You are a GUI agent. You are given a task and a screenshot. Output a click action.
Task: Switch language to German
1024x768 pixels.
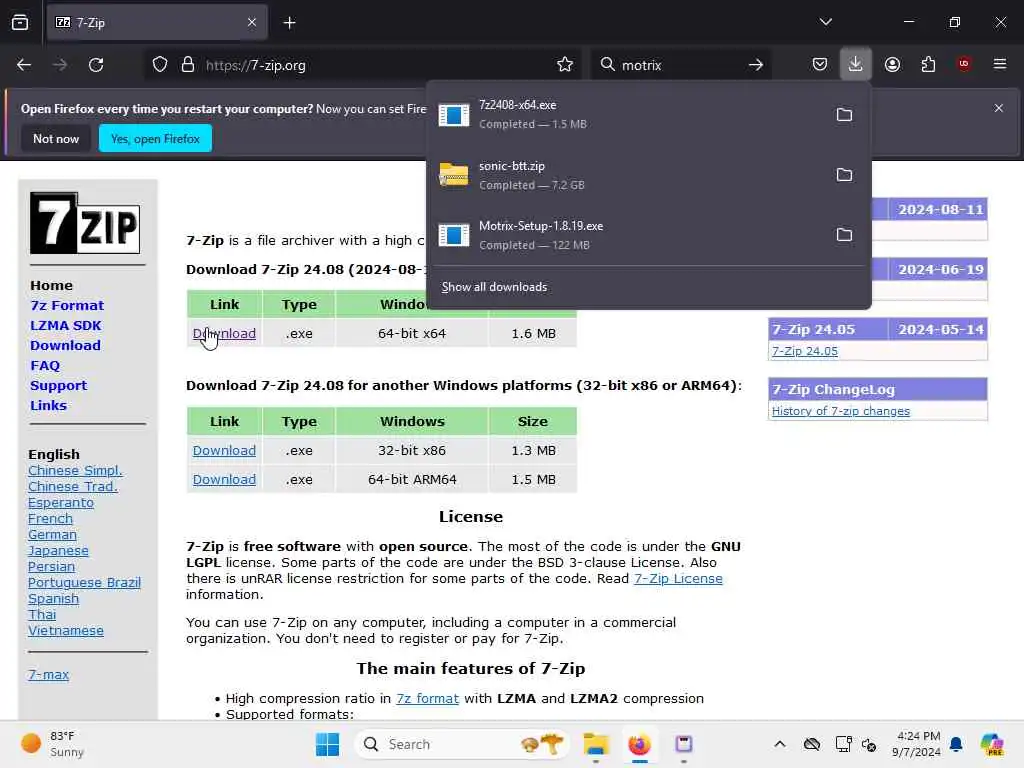[x=52, y=535]
